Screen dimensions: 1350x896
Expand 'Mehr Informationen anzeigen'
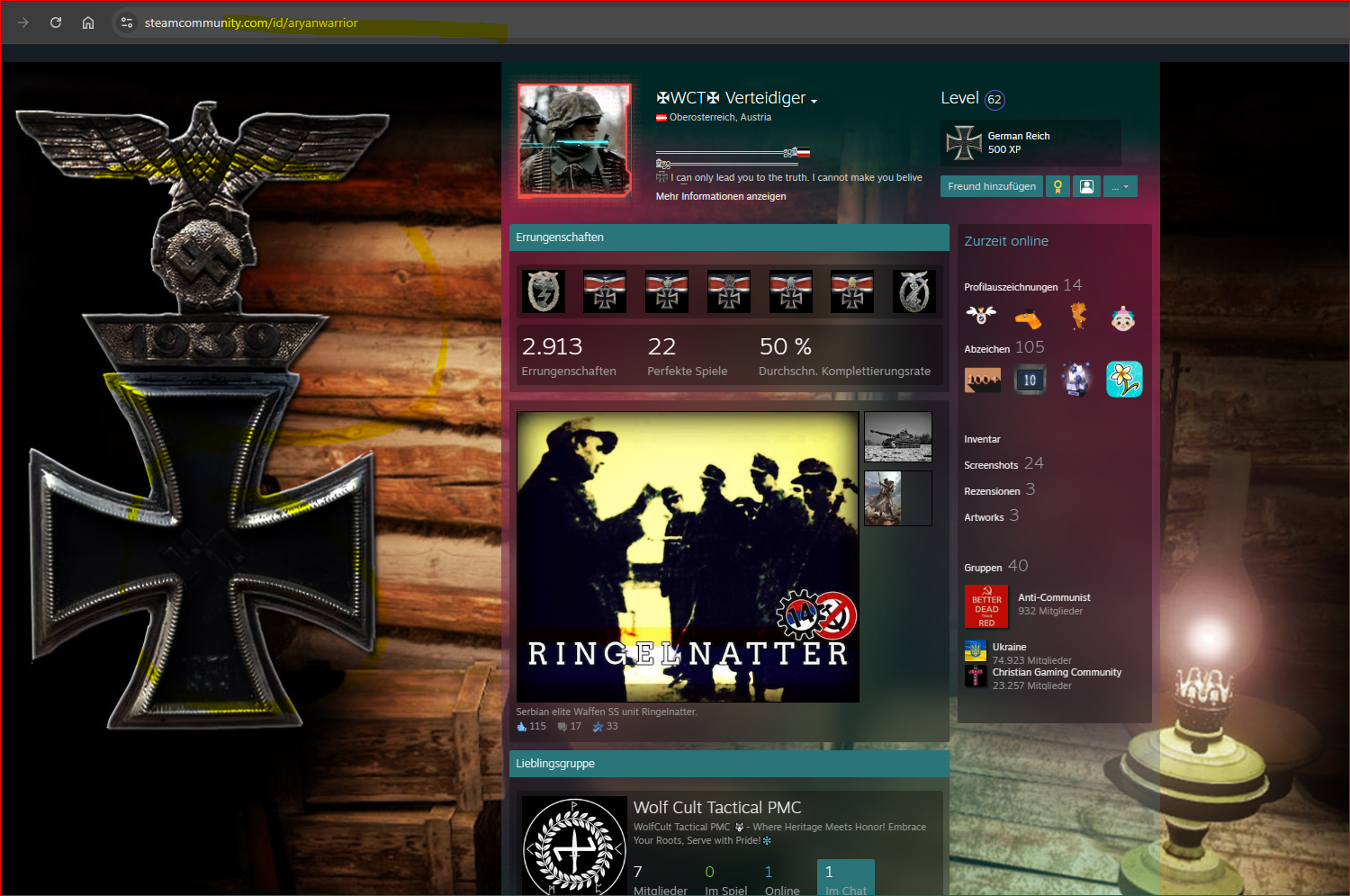coord(721,196)
